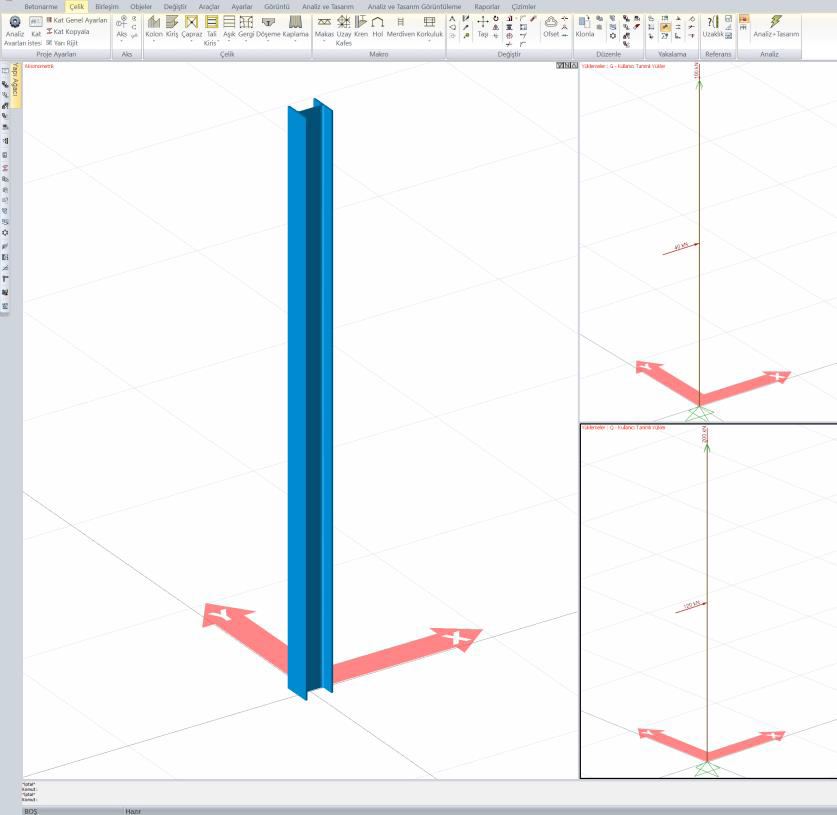Expand the Aks dropdown
The width and height of the screenshot is (837, 815).
tap(122, 42)
